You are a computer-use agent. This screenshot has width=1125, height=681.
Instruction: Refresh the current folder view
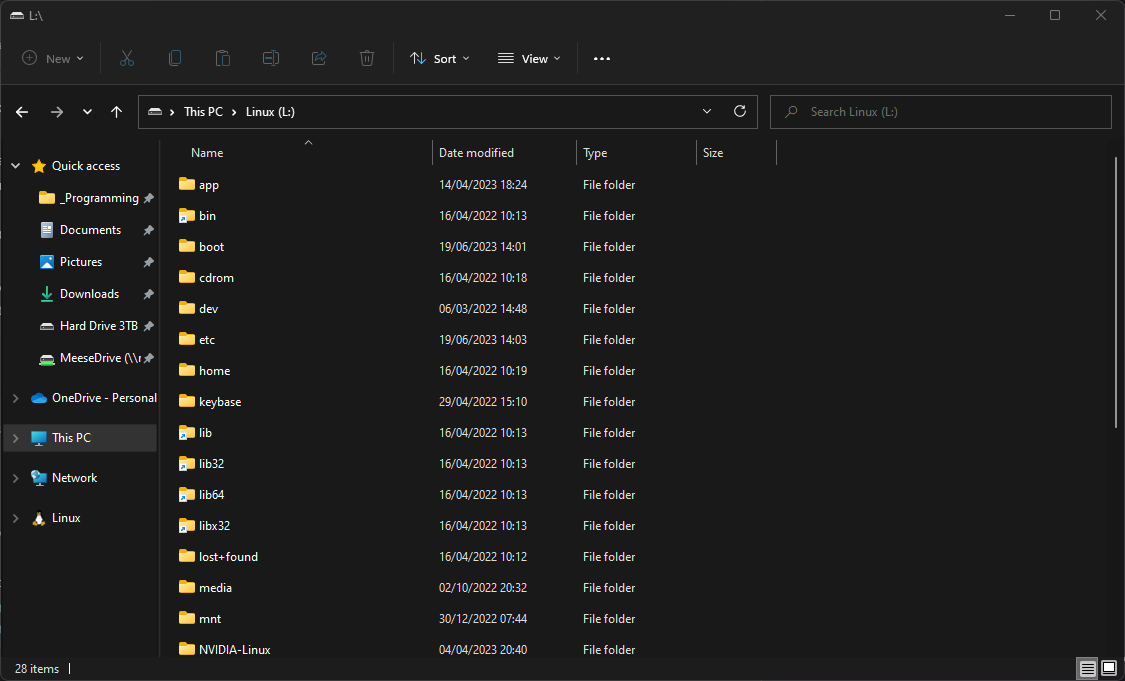click(x=740, y=111)
